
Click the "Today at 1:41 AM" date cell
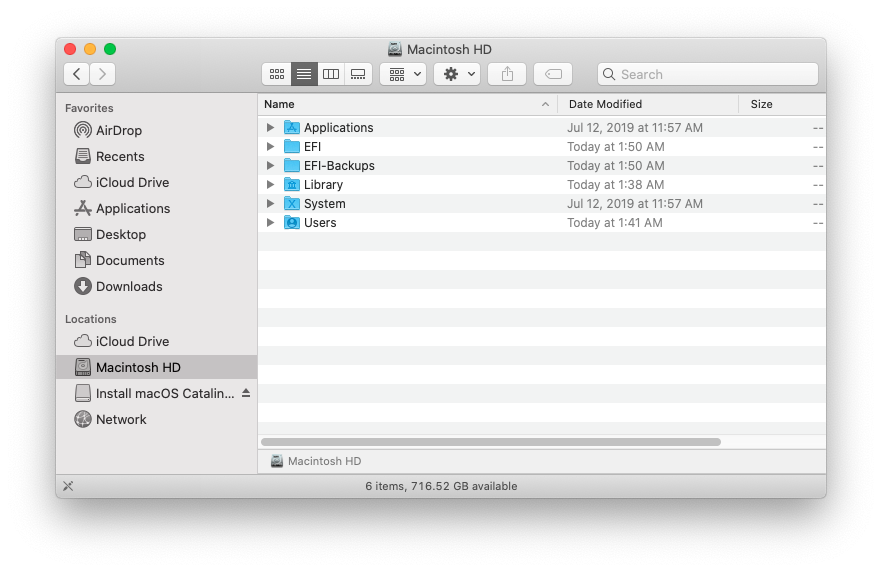tap(614, 223)
